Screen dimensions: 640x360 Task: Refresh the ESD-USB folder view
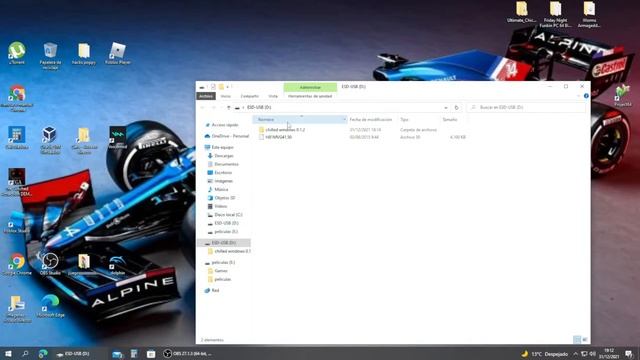pyautogui.click(x=456, y=107)
